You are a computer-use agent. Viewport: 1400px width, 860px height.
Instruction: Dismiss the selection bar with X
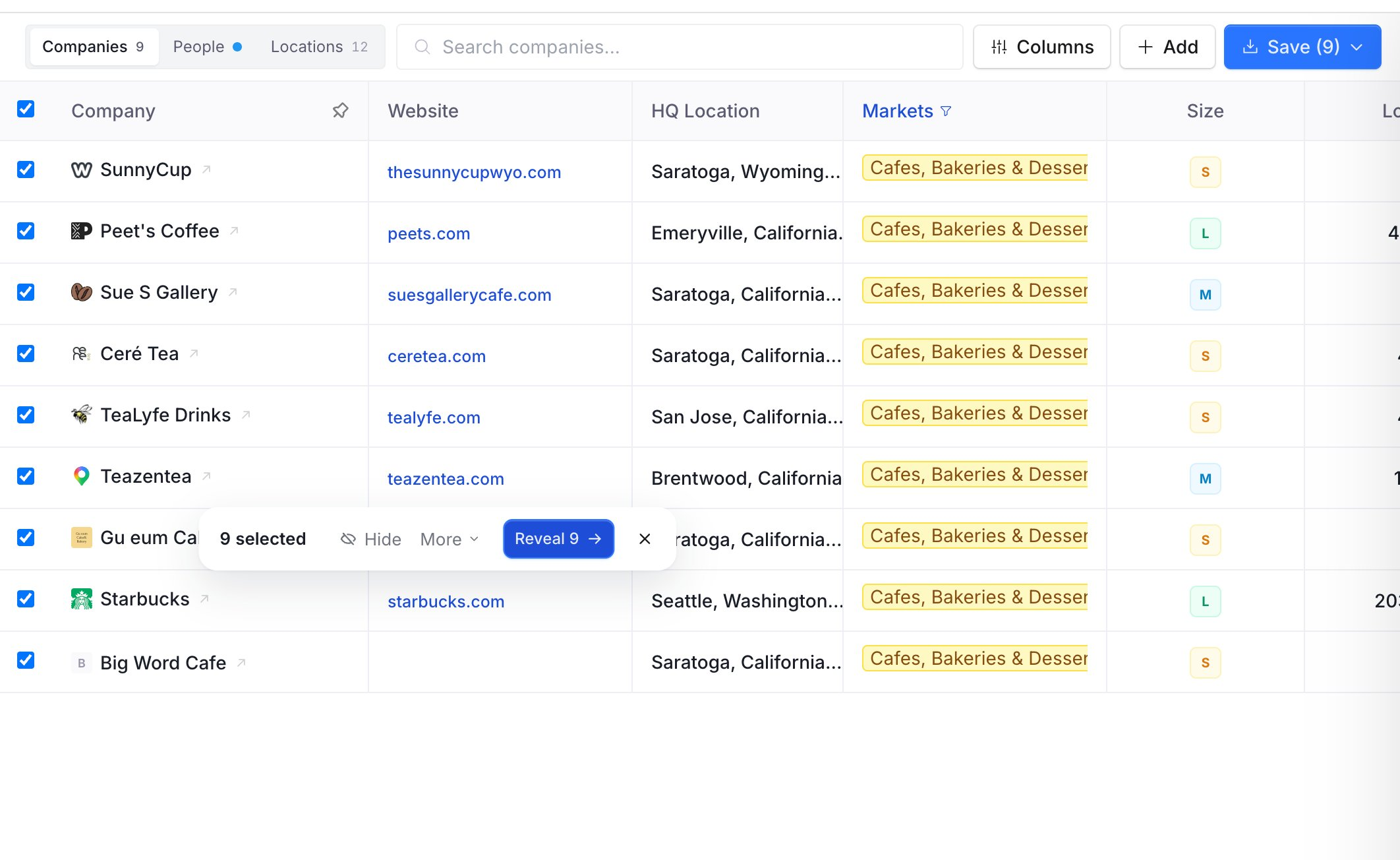coord(645,539)
